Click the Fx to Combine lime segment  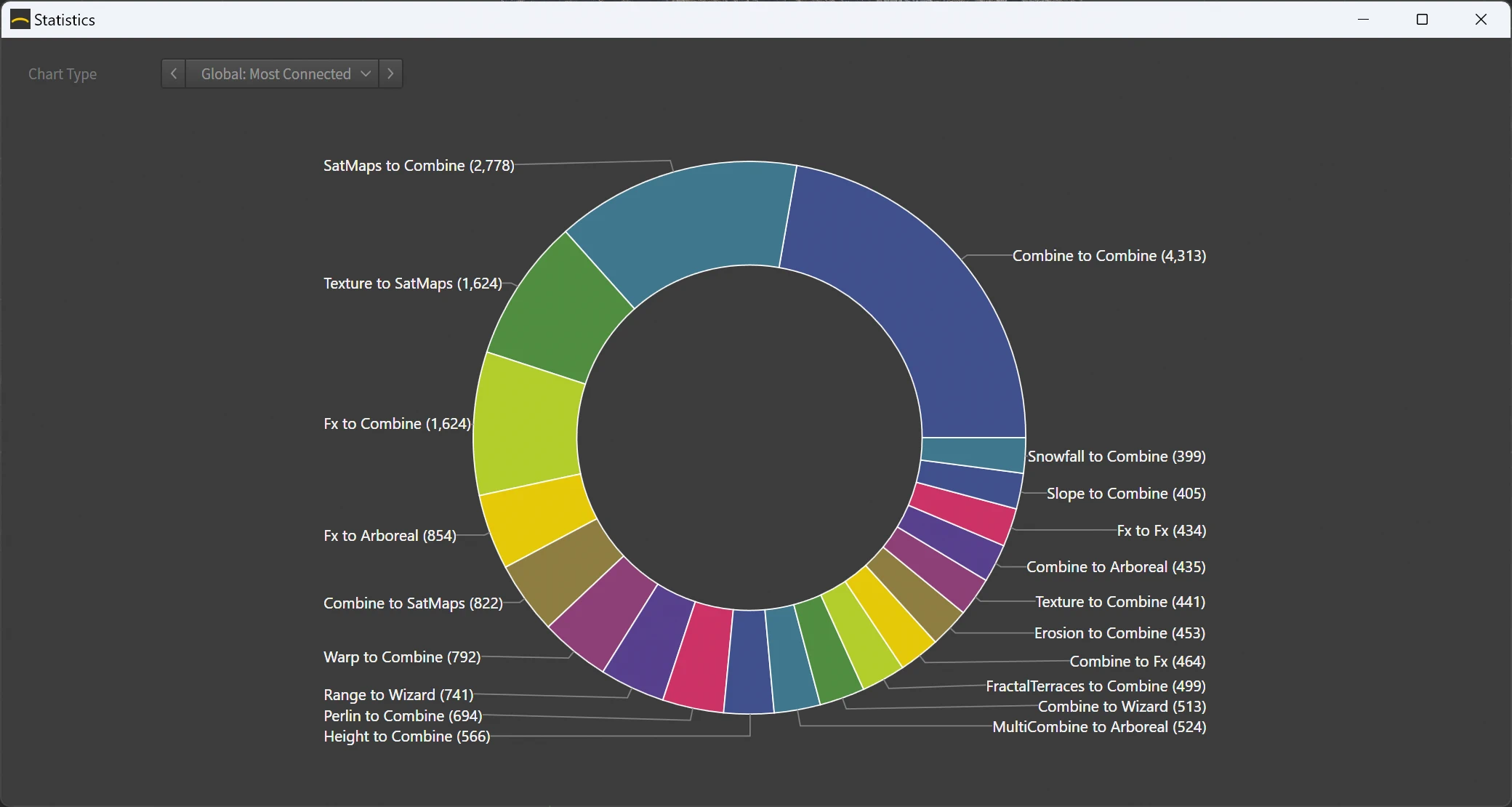[x=527, y=429]
